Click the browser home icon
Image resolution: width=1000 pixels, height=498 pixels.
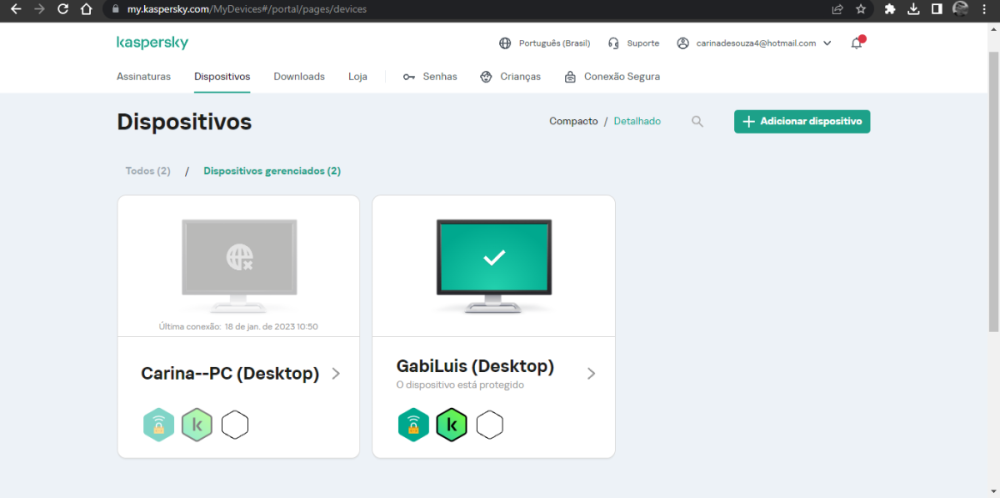click(x=86, y=10)
